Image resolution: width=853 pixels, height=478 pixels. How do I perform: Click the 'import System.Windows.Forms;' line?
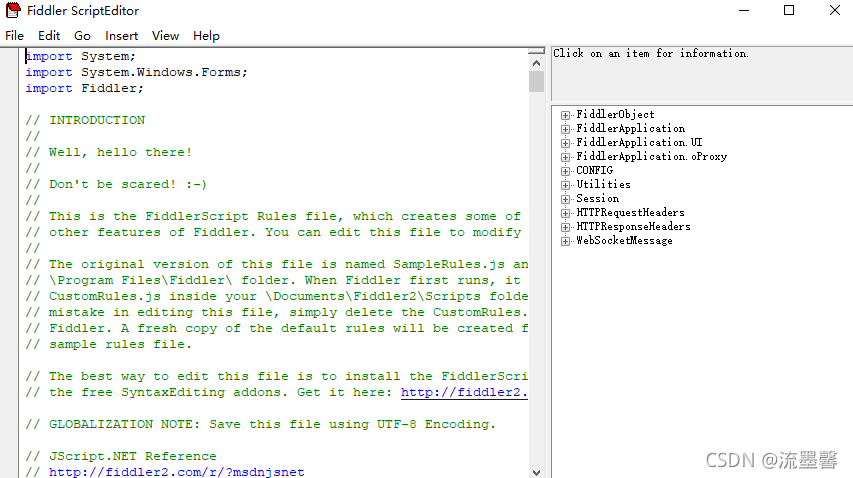pos(137,72)
